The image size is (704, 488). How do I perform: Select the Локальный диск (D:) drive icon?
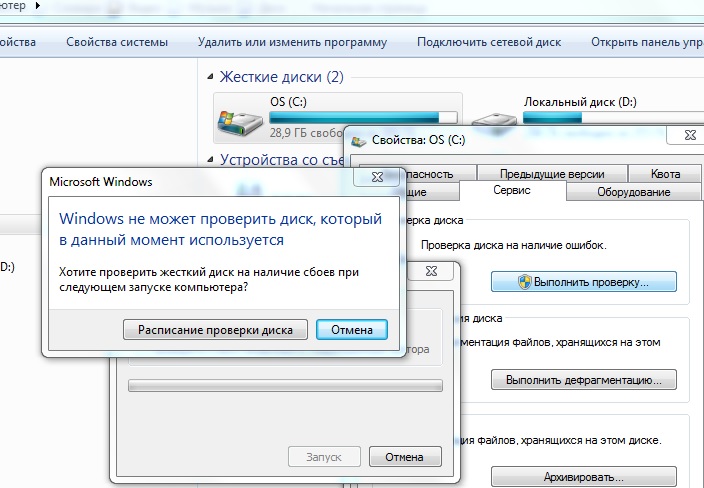click(494, 121)
